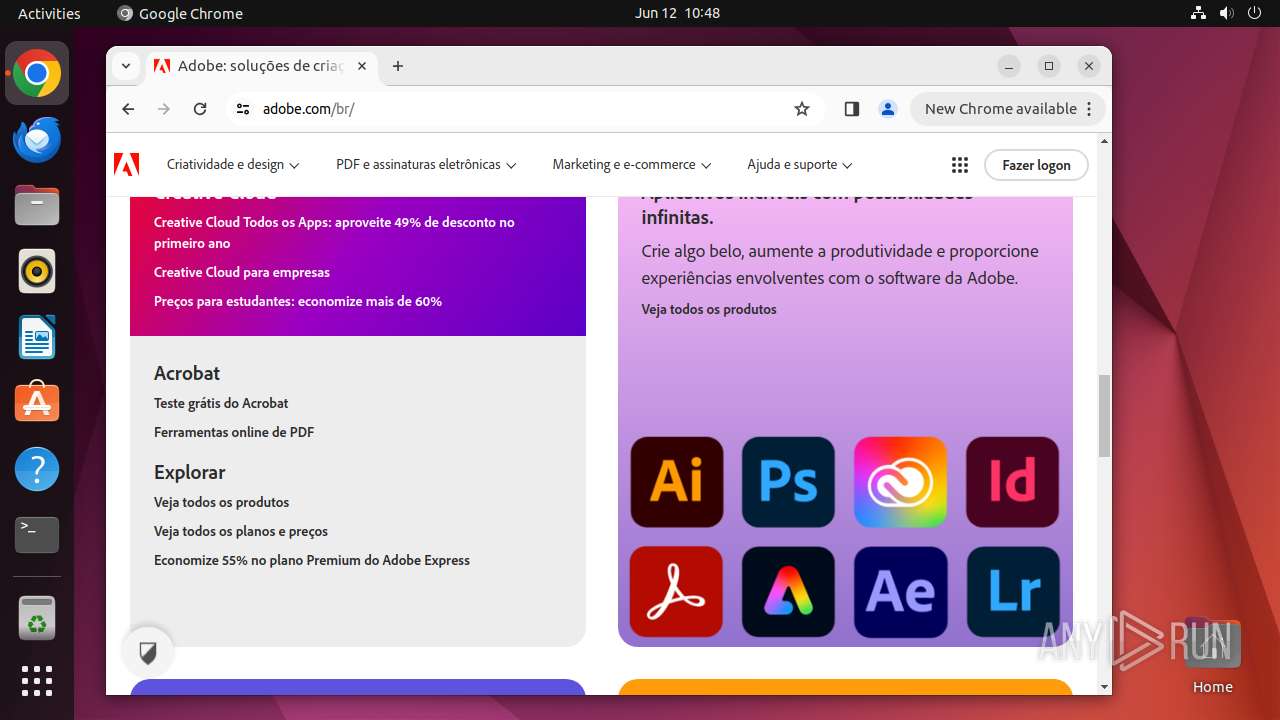
Task: Open the Adobe Express app icon
Action: coord(788,592)
